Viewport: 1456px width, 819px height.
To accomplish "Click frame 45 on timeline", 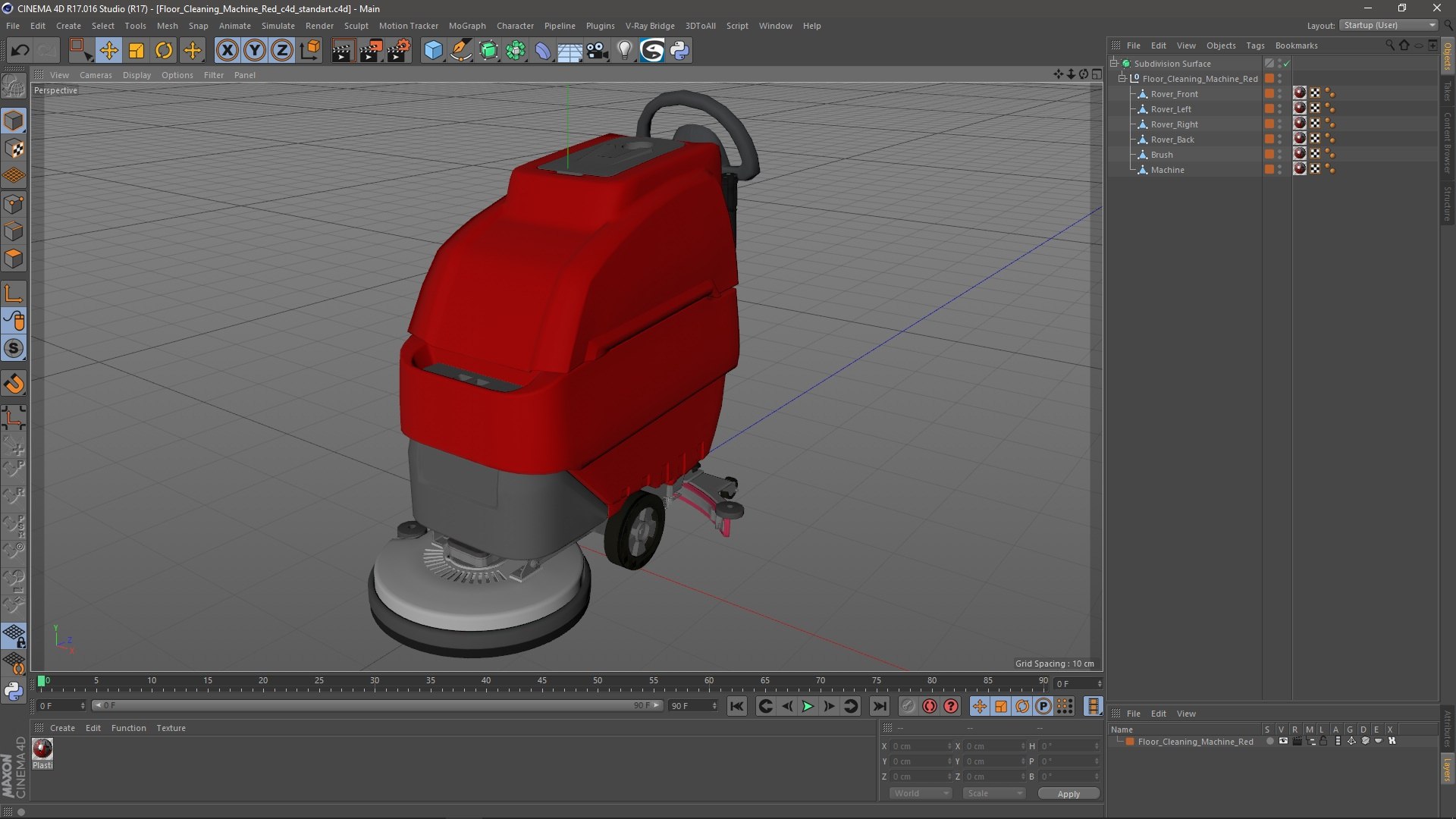I will tap(542, 682).
